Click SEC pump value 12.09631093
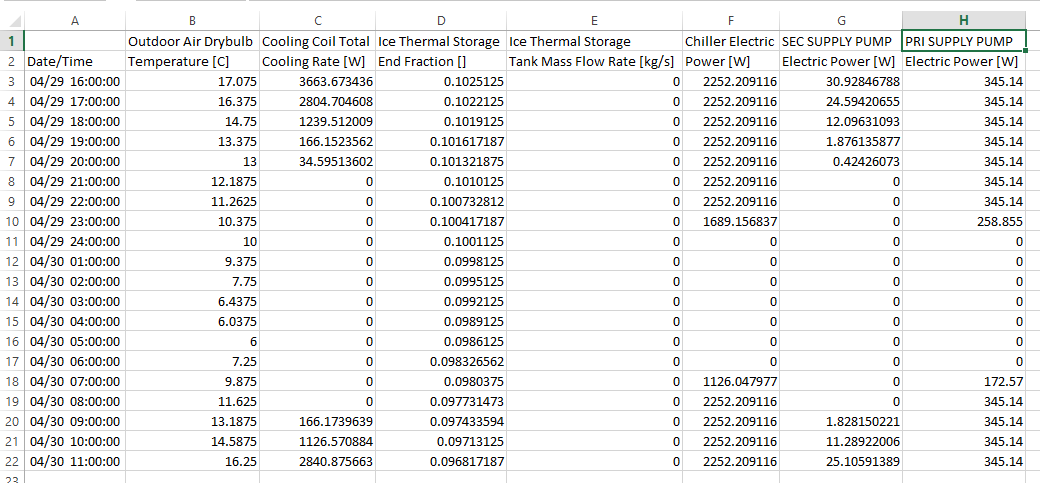Screen dimensions: 1040x483 pos(841,121)
